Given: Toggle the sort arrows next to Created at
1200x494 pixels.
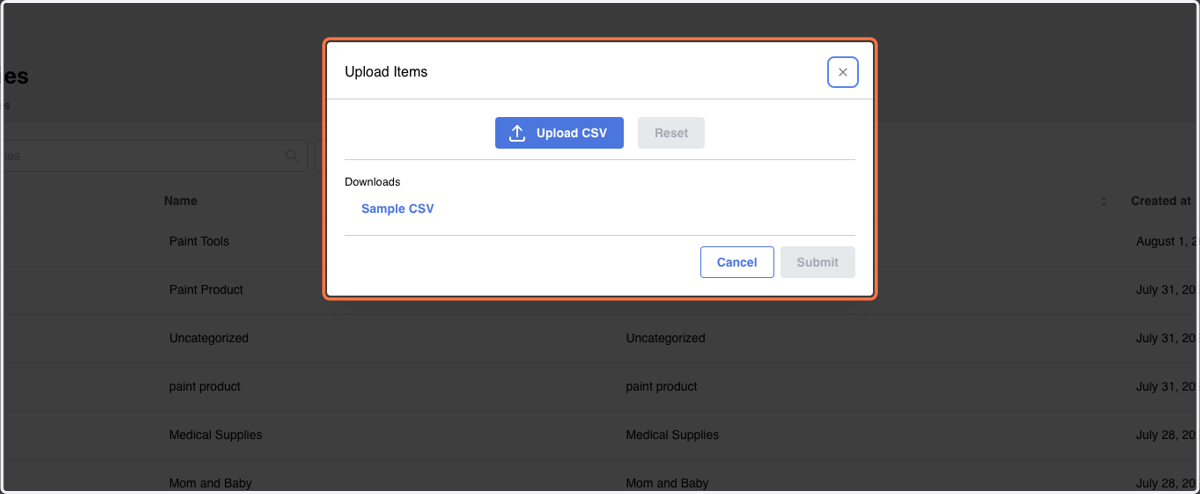Looking at the screenshot, I should coord(1104,201).
